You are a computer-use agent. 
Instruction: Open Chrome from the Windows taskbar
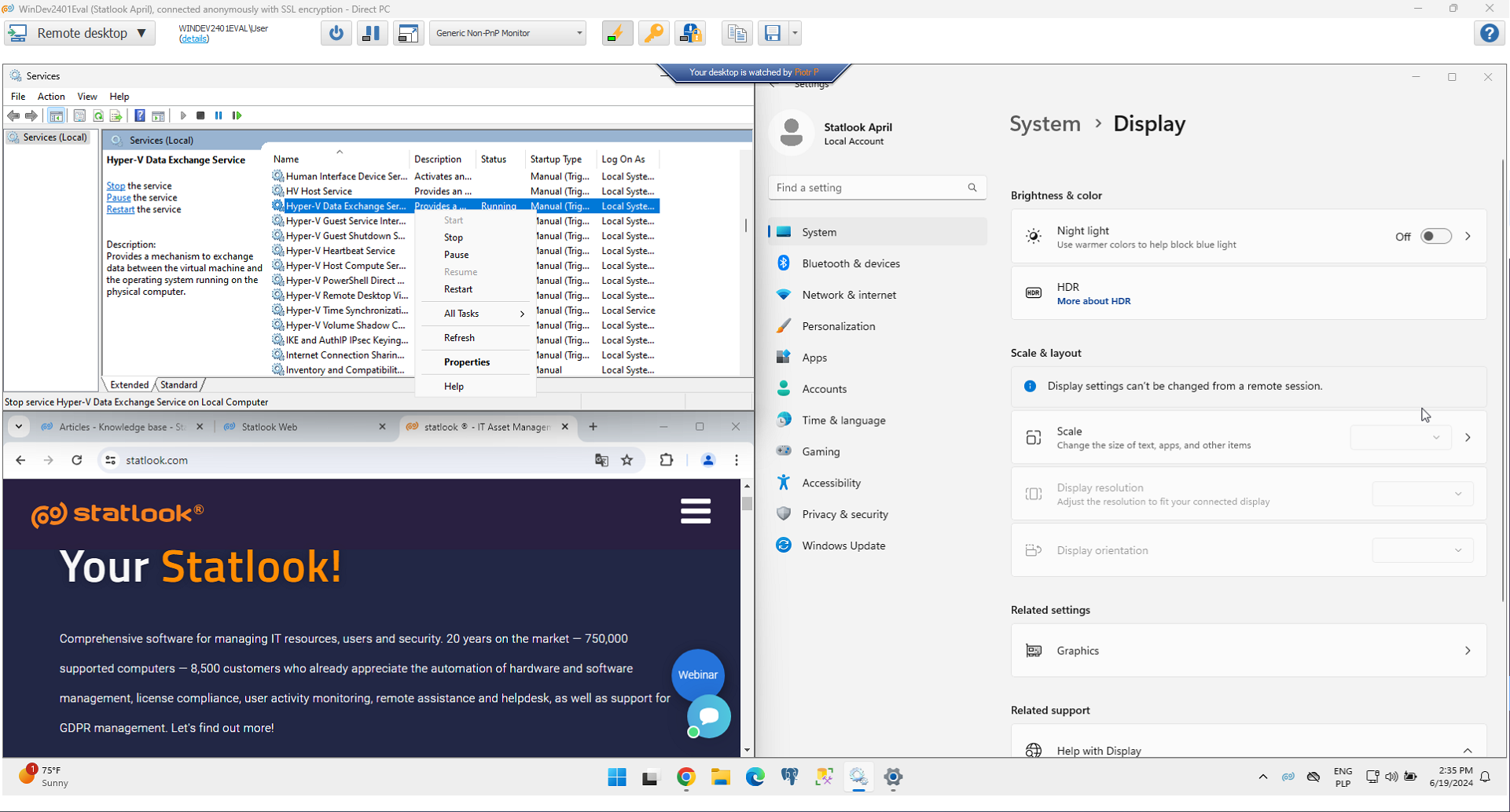point(685,777)
